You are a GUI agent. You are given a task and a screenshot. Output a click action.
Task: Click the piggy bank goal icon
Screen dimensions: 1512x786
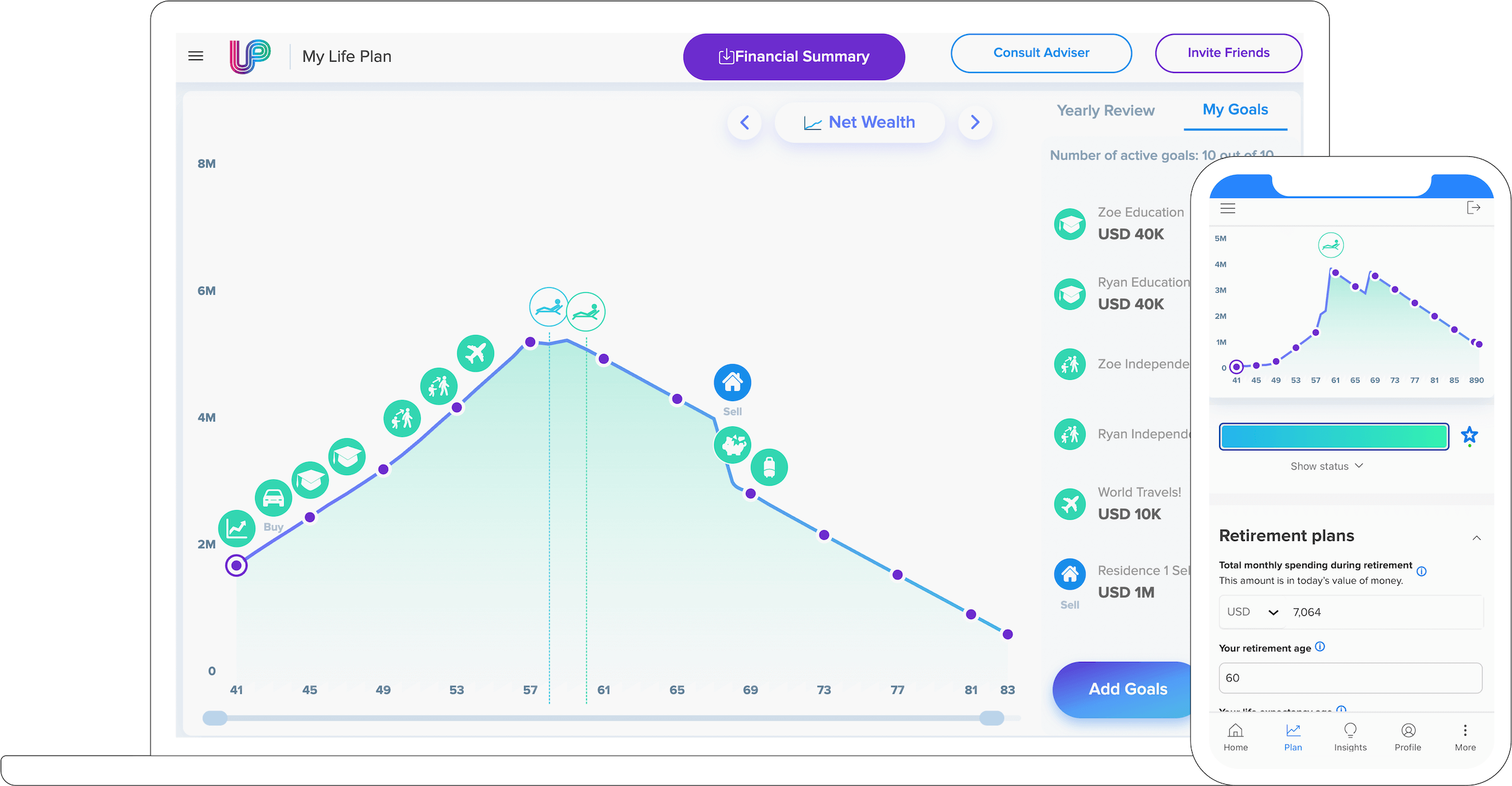coord(732,445)
